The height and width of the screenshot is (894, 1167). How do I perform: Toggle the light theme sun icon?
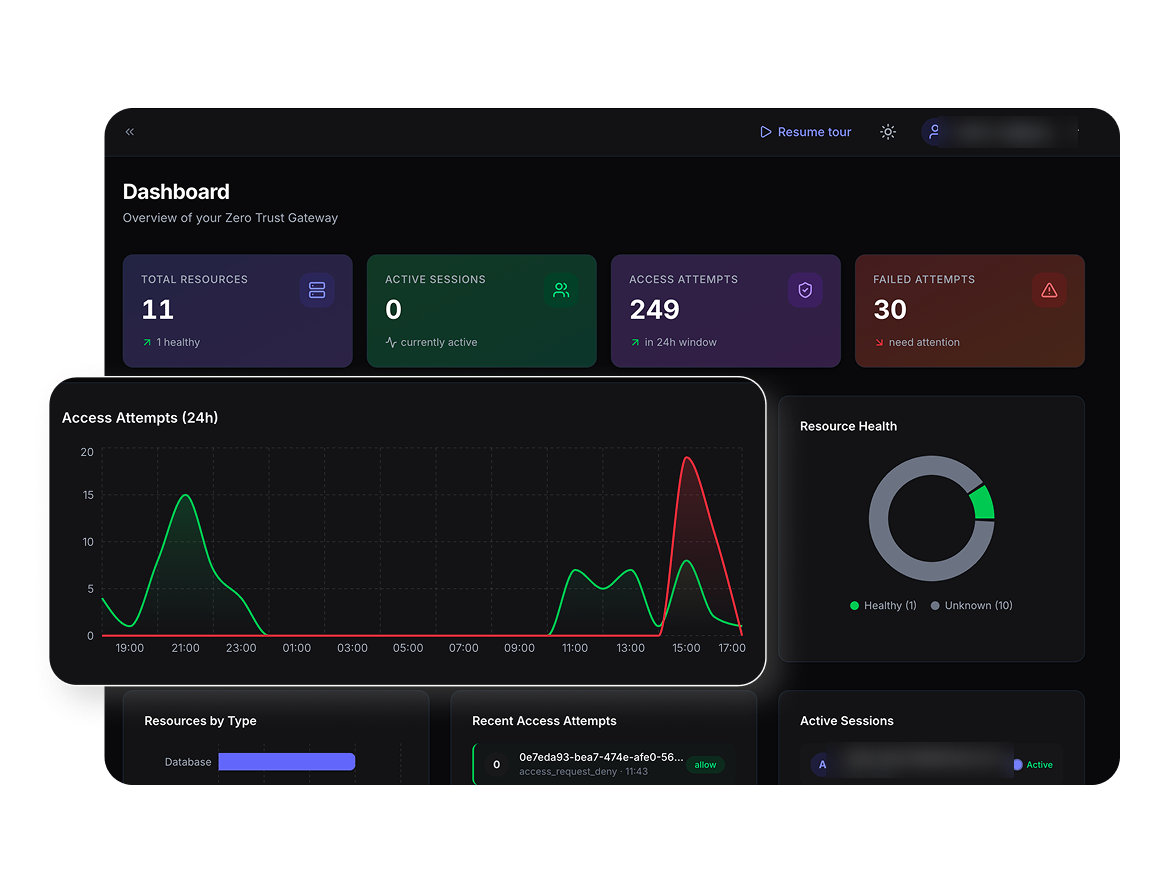[888, 132]
